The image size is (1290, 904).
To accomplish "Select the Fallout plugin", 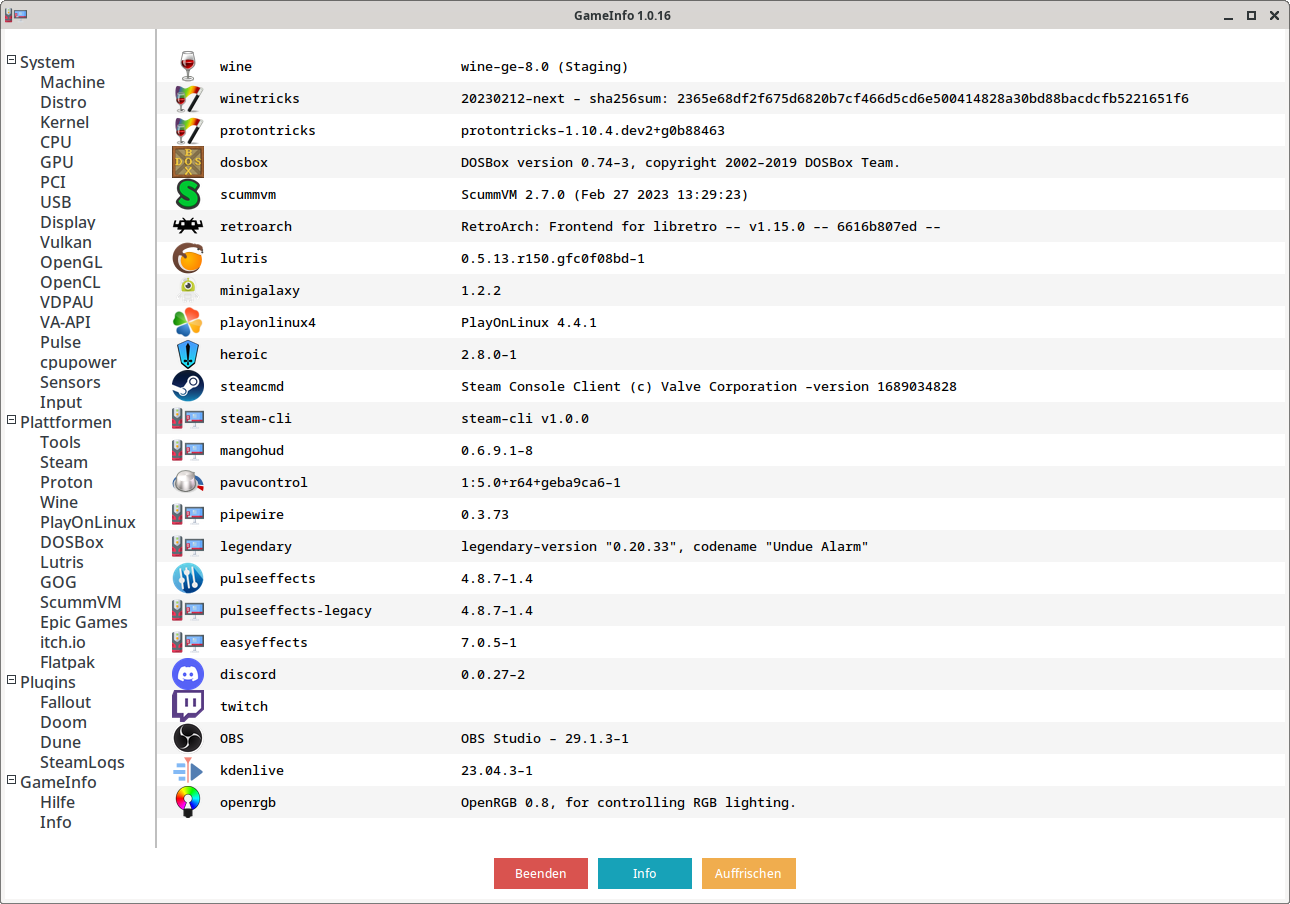I will point(65,702).
